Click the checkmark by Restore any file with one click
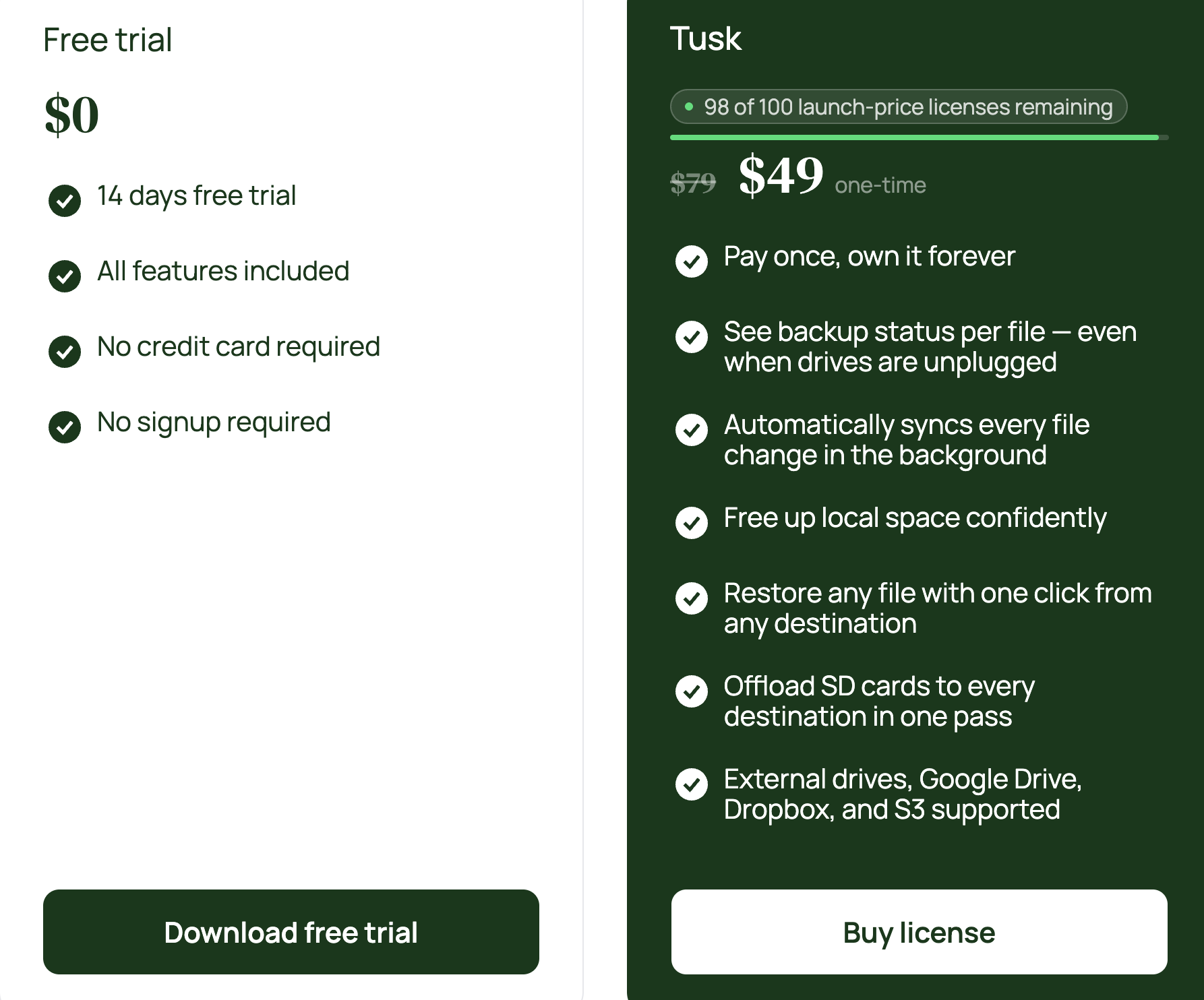 point(692,598)
